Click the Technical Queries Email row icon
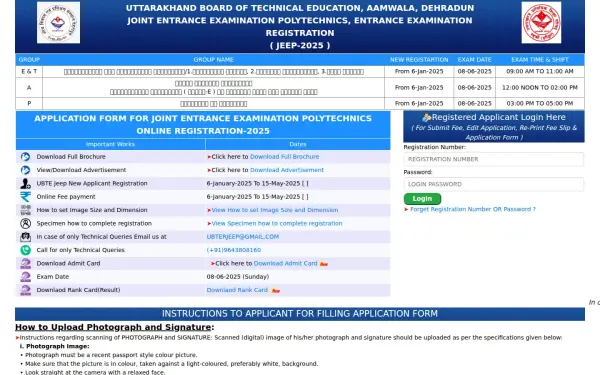This screenshot has height=375, width=600. pyautogui.click(x=25, y=237)
